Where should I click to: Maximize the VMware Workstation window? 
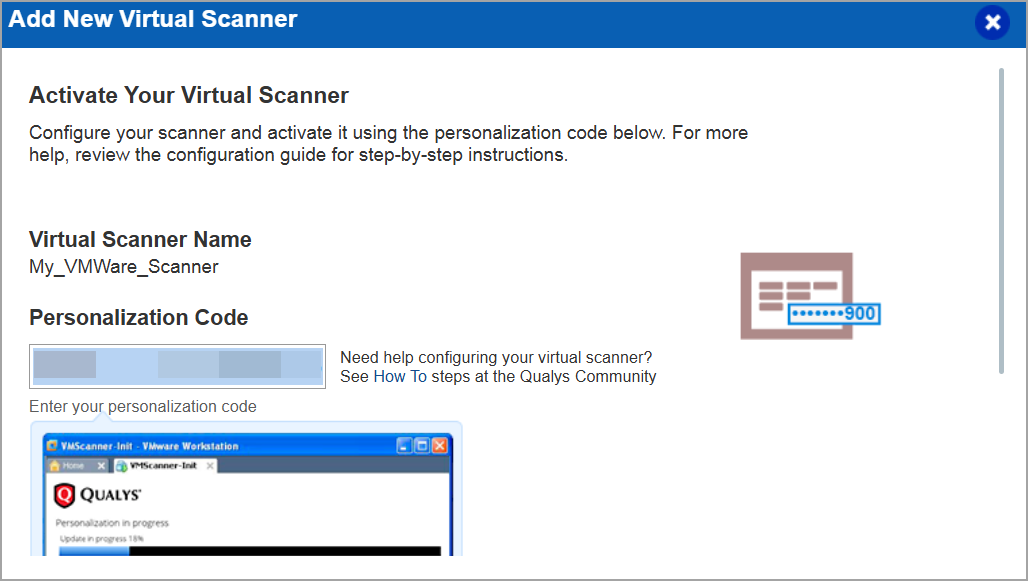[x=420, y=445]
